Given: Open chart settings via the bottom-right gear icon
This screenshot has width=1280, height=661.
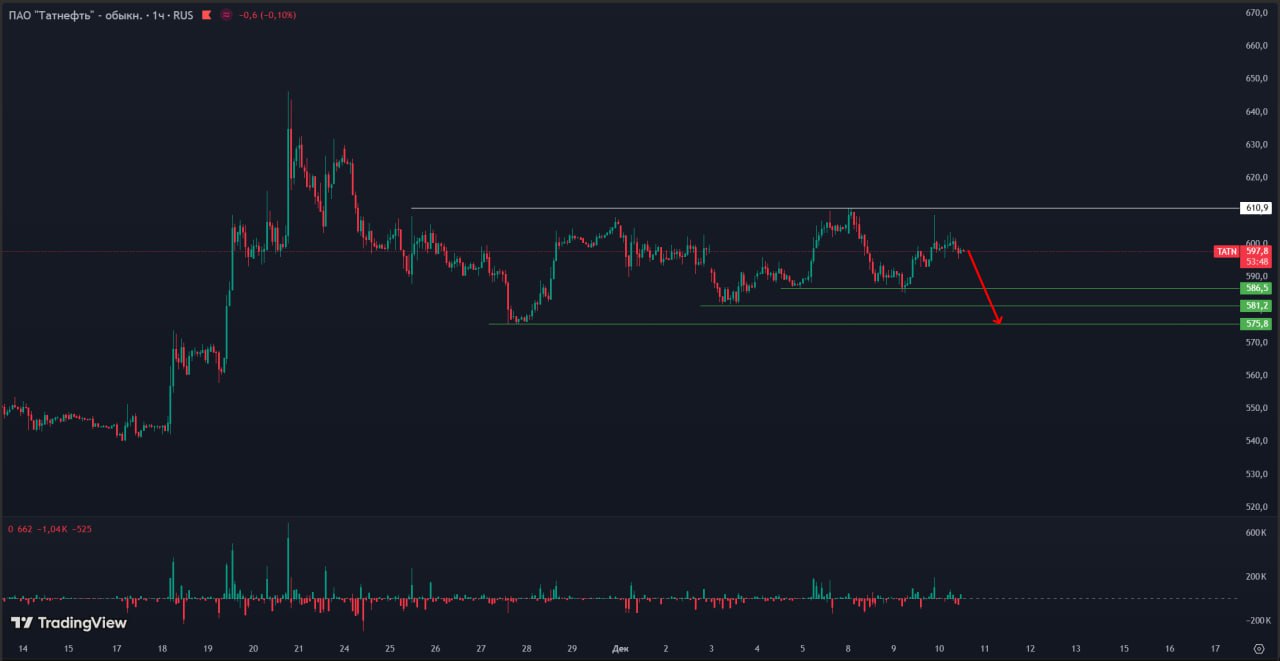Looking at the screenshot, I should 1258,649.
